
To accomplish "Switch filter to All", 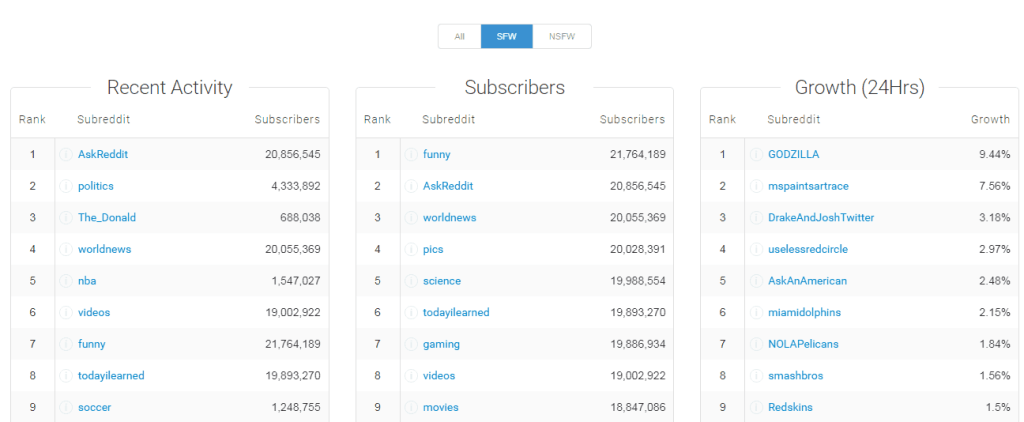I will (460, 37).
